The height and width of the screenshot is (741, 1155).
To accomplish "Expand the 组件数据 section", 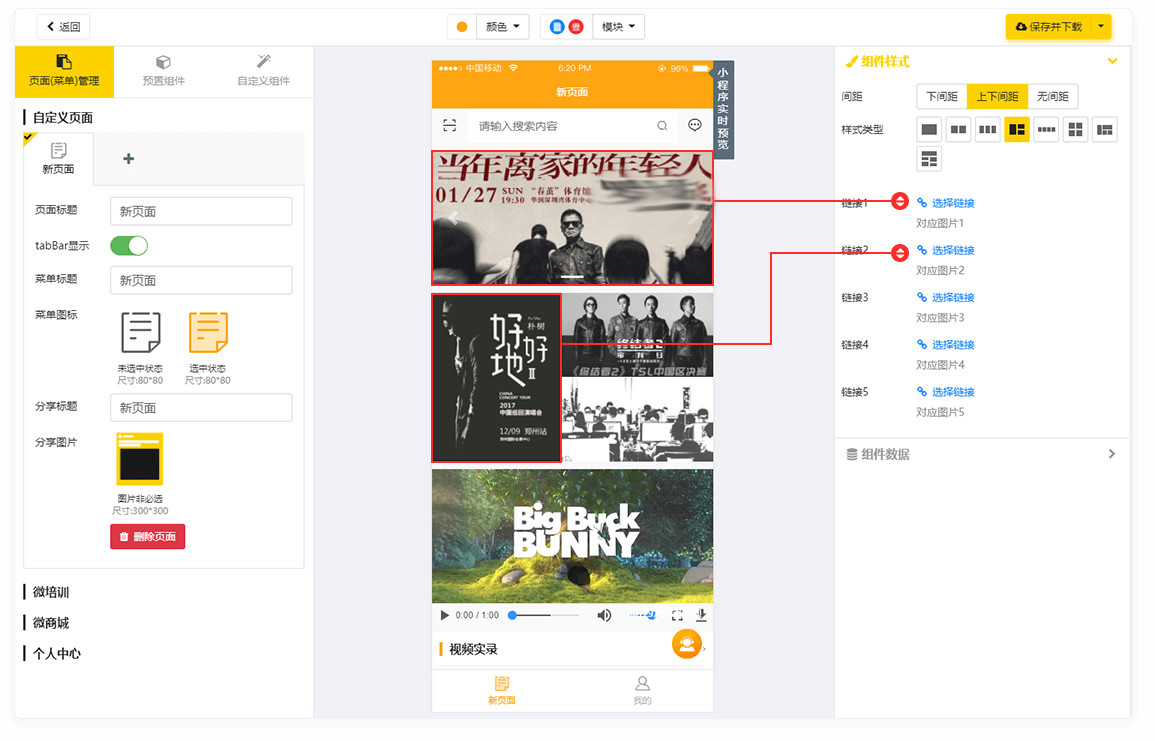I will coord(981,454).
